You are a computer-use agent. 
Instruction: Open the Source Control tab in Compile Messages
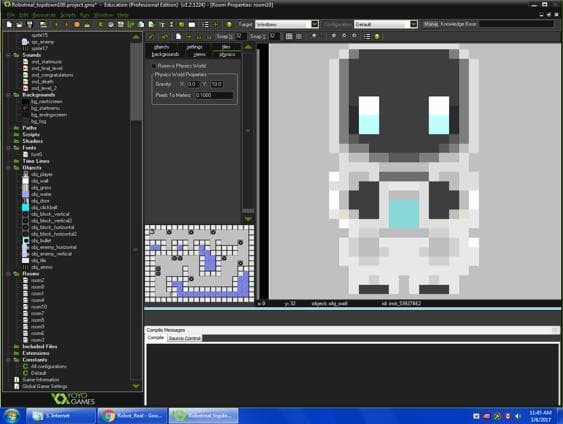184,339
